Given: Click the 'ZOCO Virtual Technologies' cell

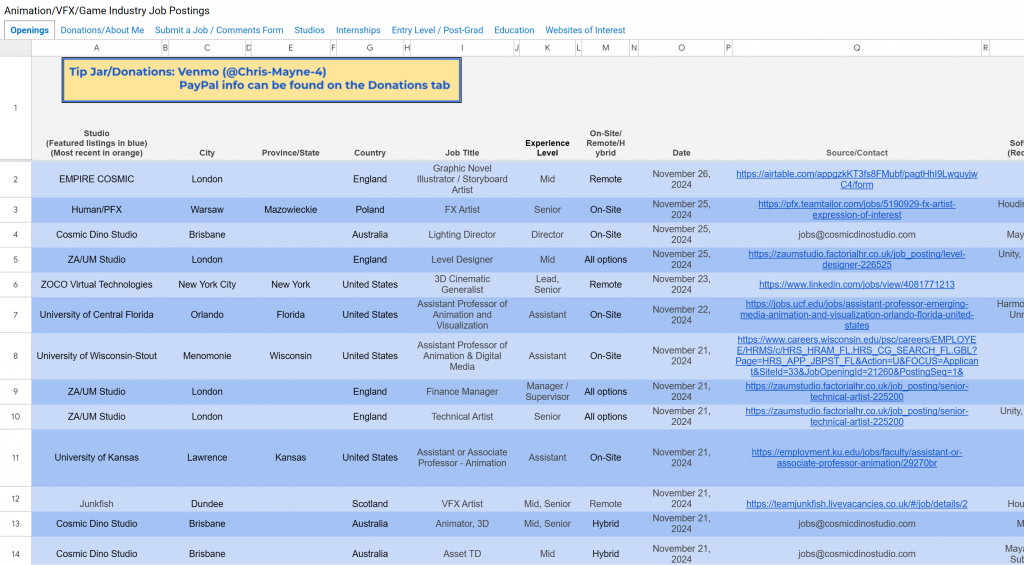Looking at the screenshot, I should (x=97, y=284).
